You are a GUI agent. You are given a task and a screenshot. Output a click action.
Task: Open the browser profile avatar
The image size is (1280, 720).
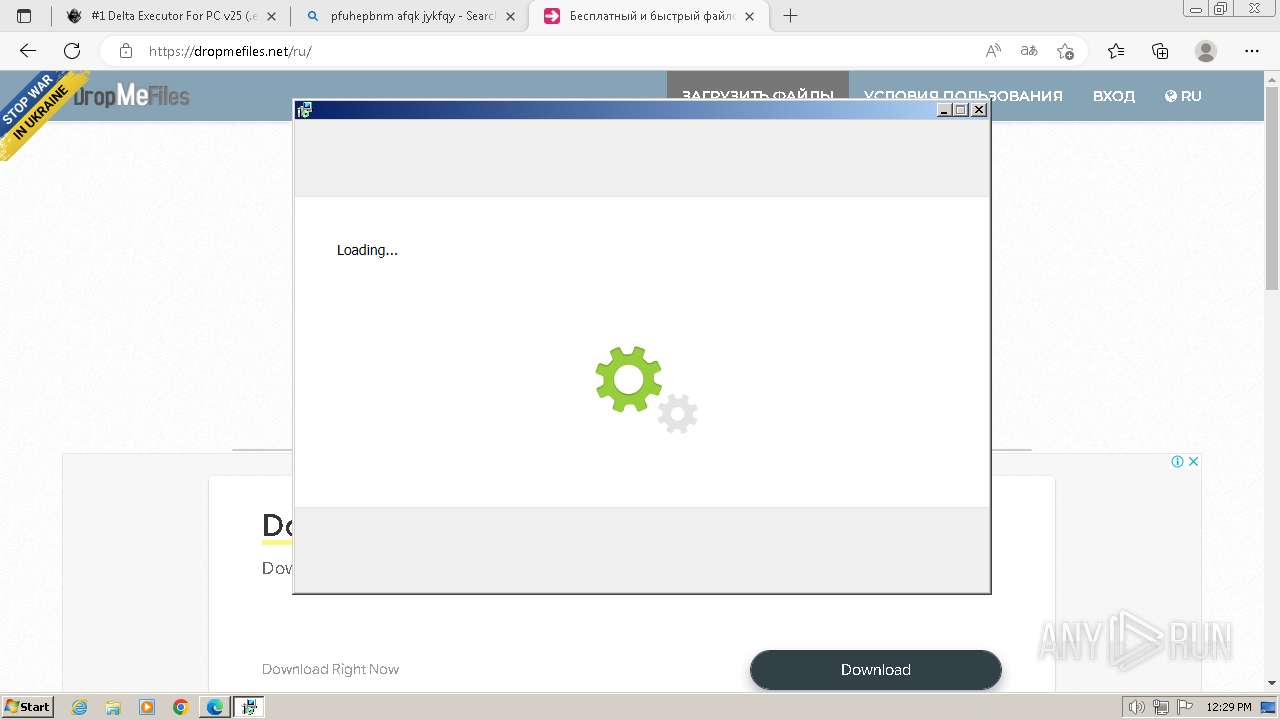coord(1206,51)
